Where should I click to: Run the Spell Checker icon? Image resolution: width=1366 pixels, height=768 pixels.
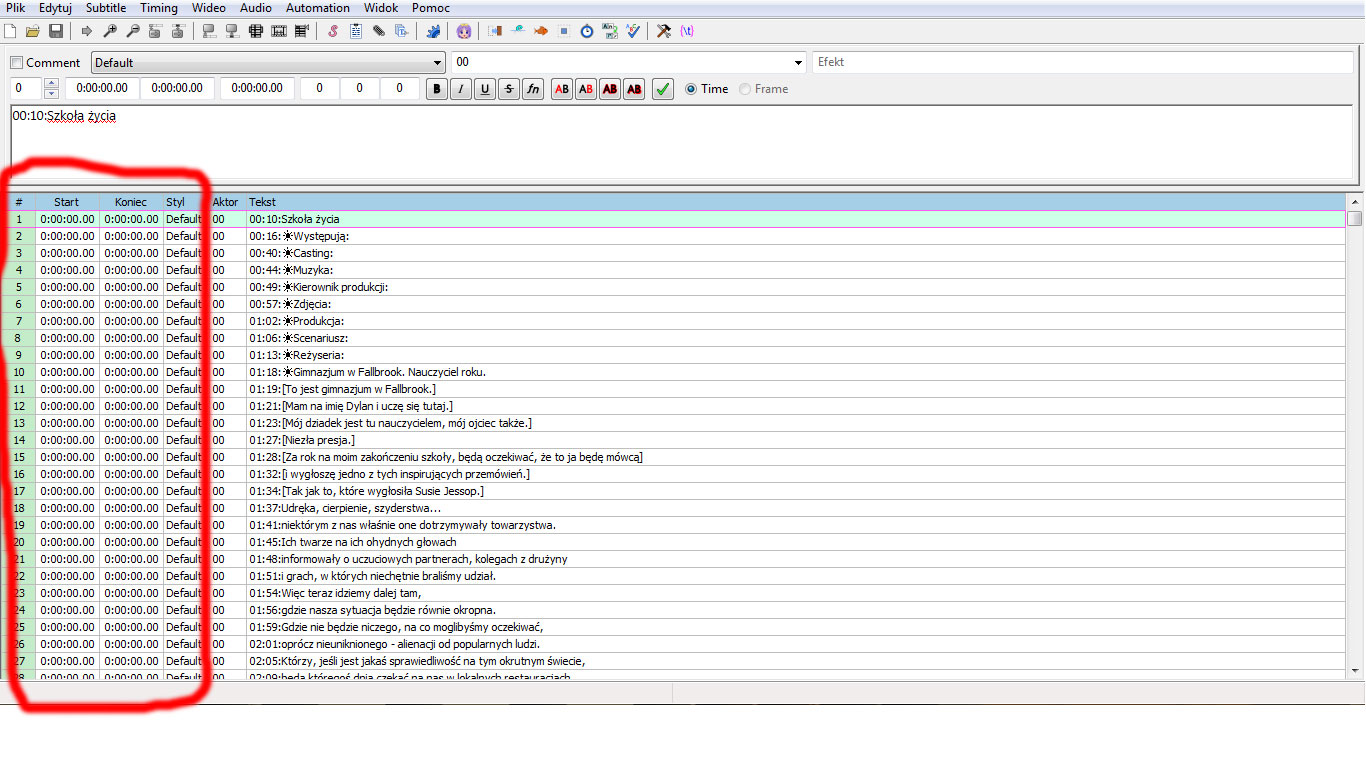[x=633, y=31]
